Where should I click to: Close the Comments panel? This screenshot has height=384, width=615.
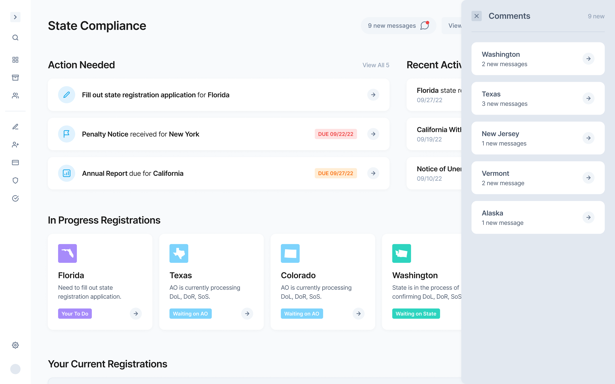477,16
